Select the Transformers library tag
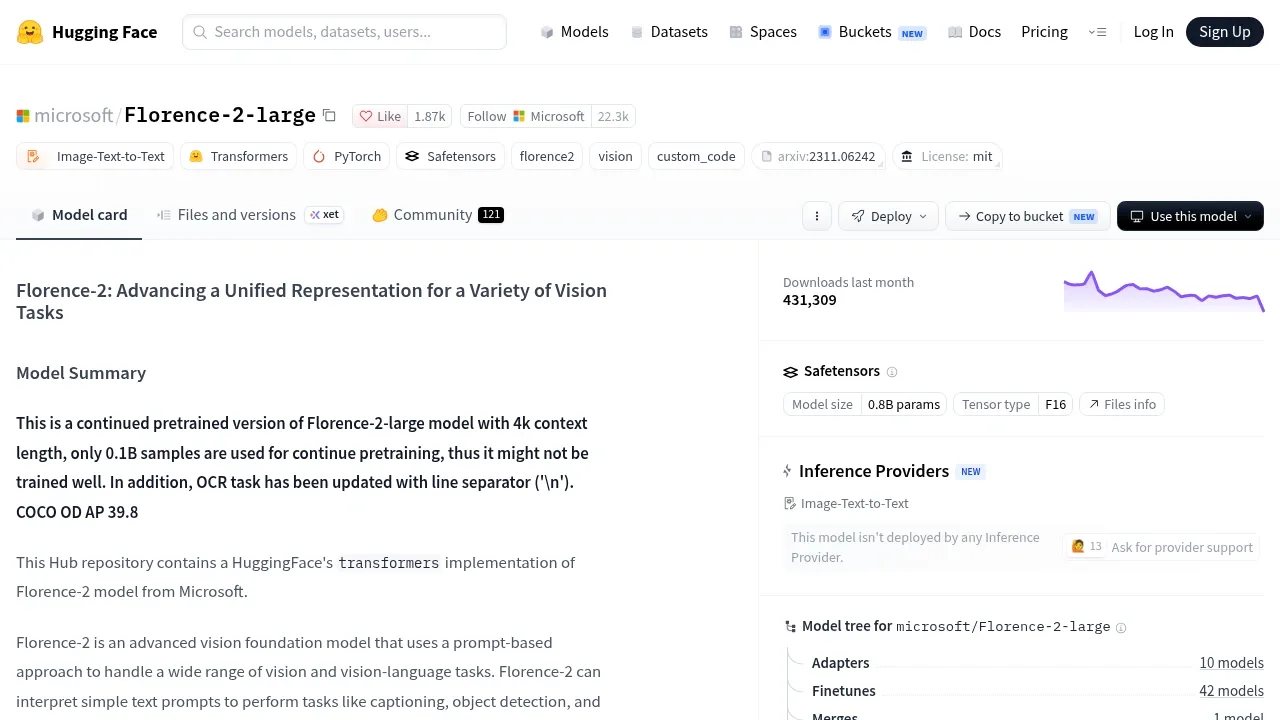Screen dimensions: 1280x720 tap(238, 156)
